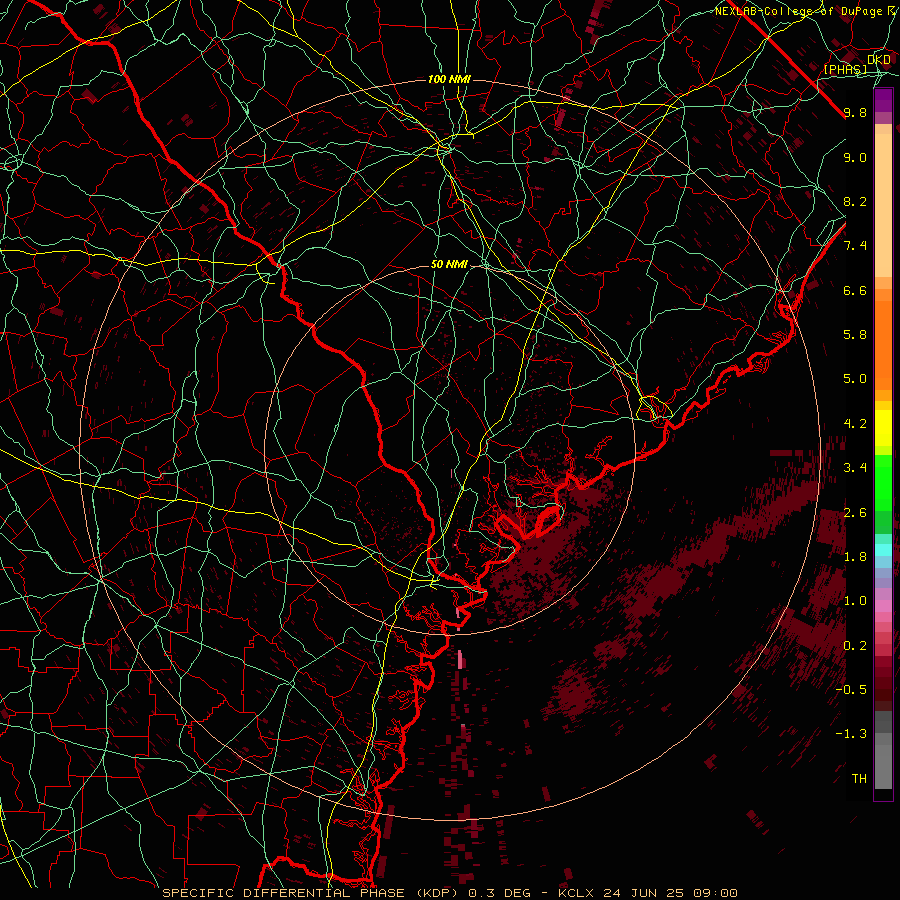Click the 8.2 scale value
This screenshot has width=900, height=900.
pos(855,201)
